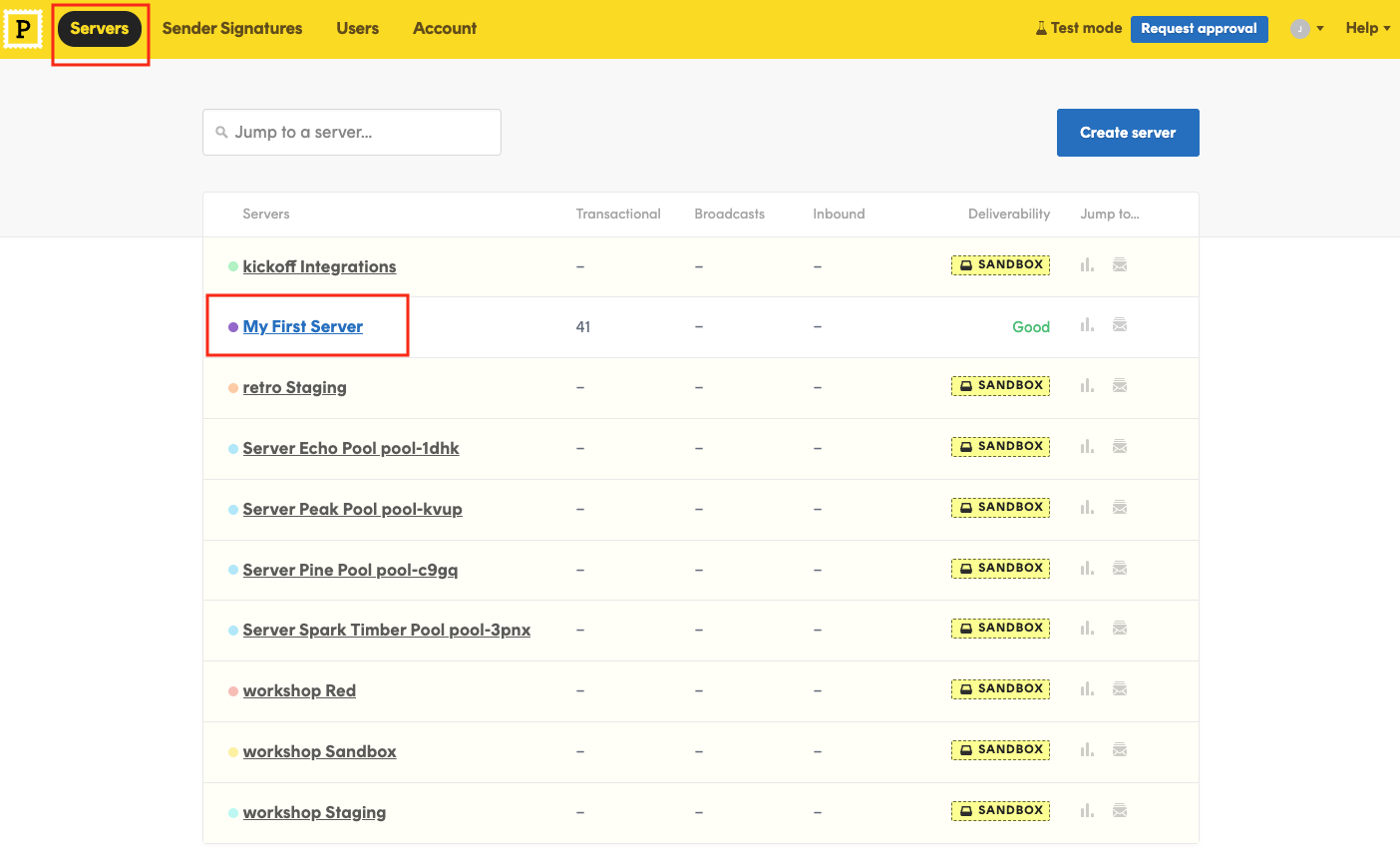Click SANDBOX badge for kickoff Integrations
Viewport: 1400px width, 866px height.
pos(1000,265)
